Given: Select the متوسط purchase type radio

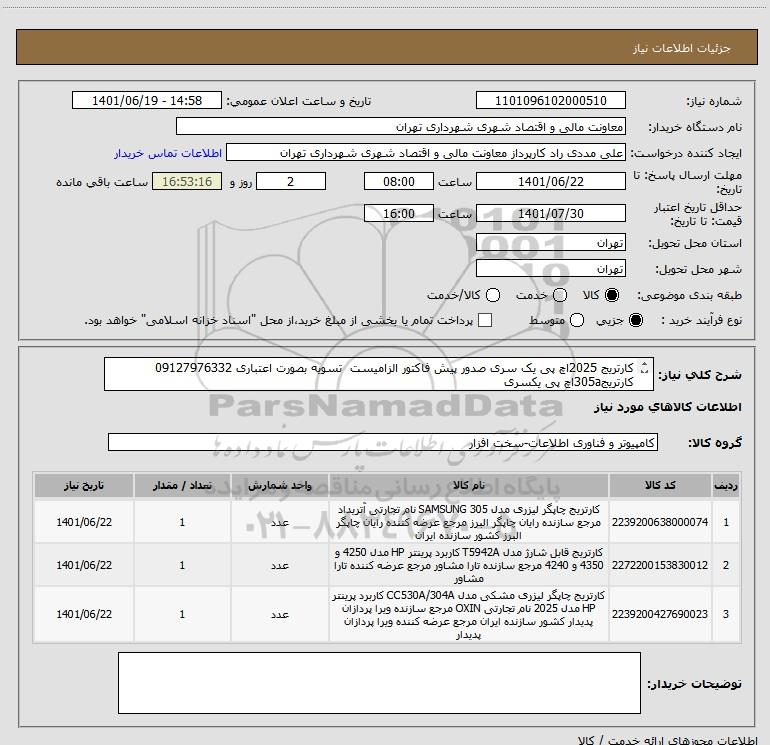Looking at the screenshot, I should (577, 320).
